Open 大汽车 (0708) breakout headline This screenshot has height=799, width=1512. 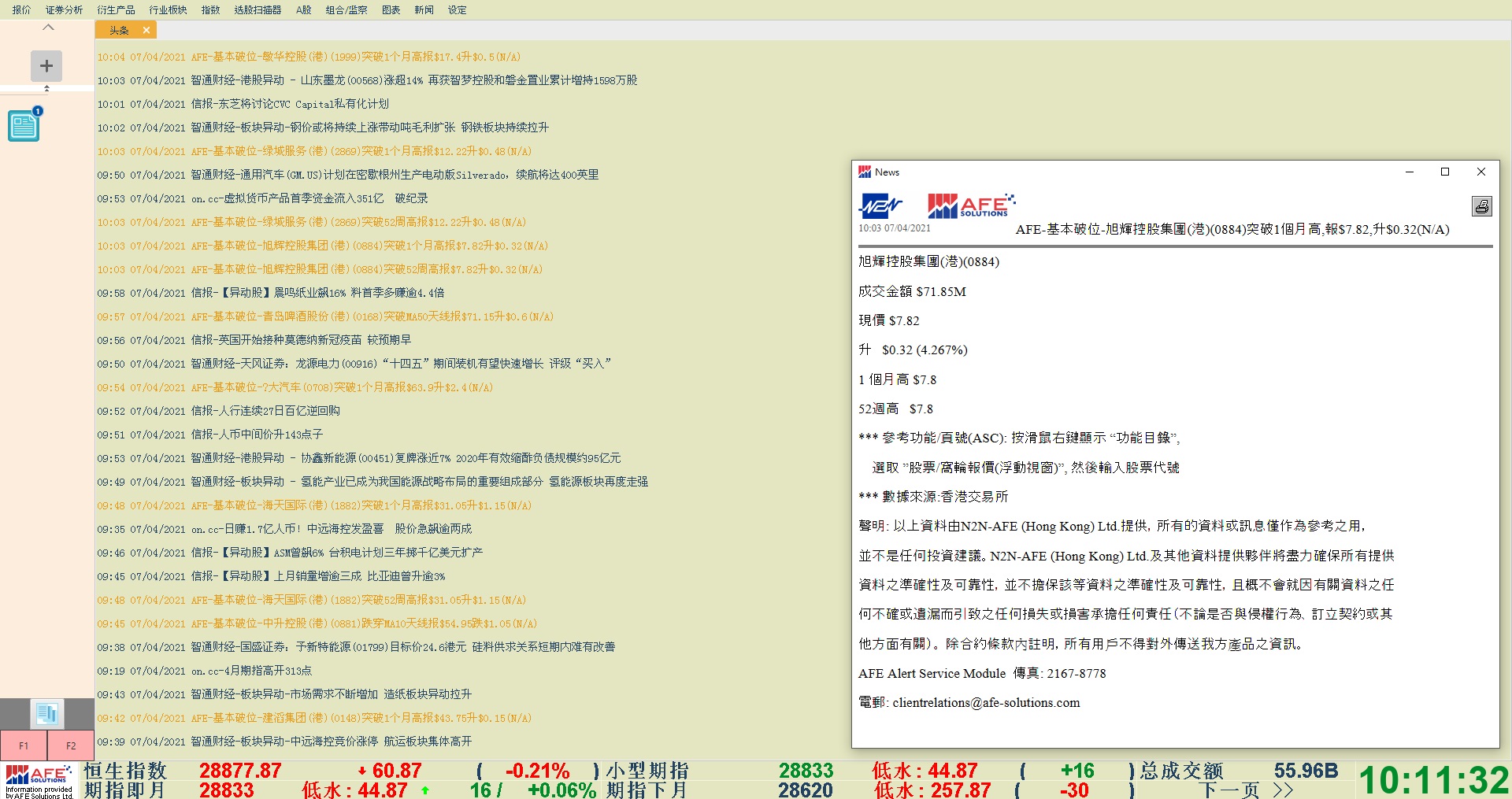point(295,387)
